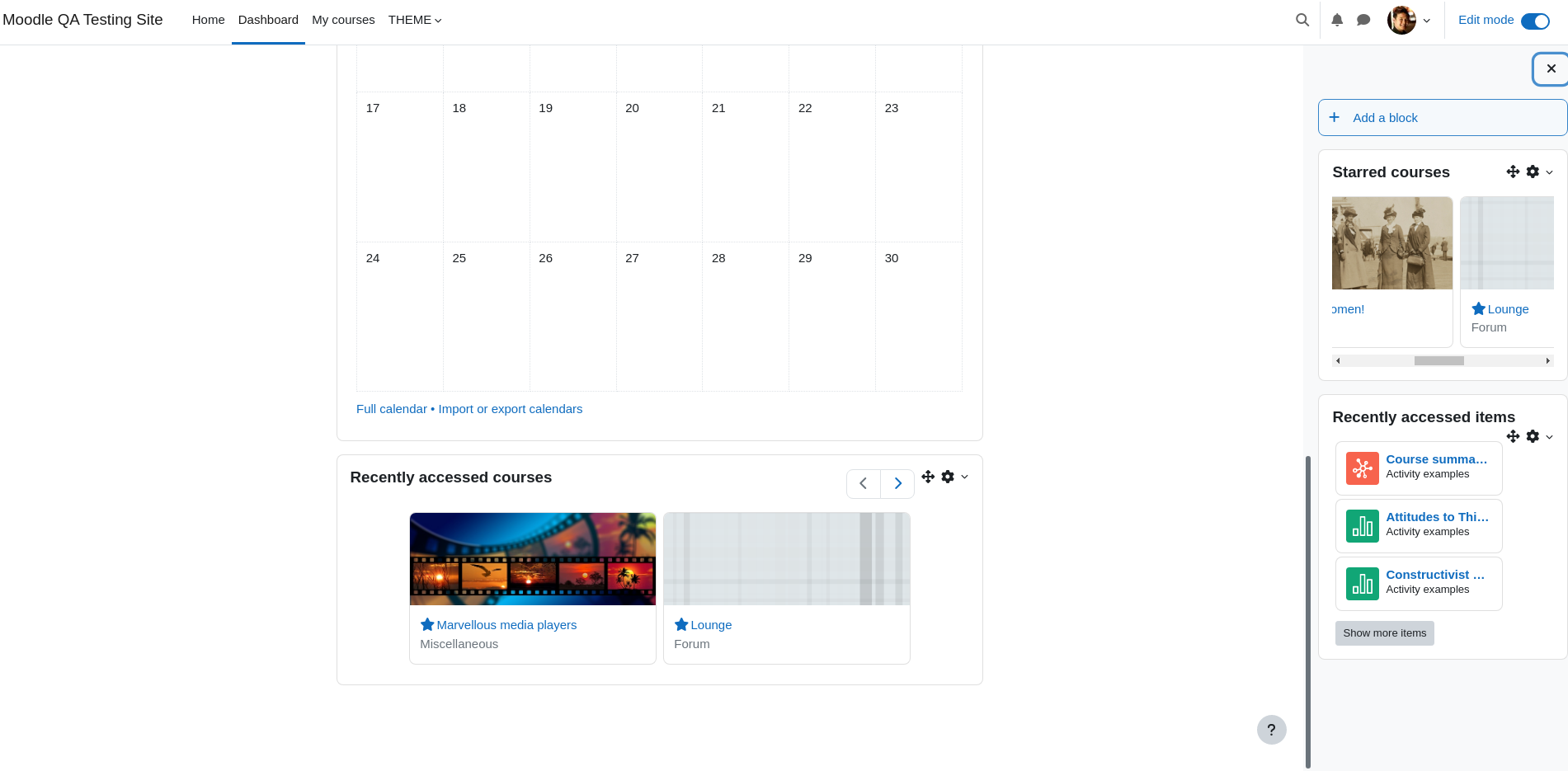Open Course summary recent item link
Image resolution: width=1568 pixels, height=771 pixels.
coord(1437,459)
